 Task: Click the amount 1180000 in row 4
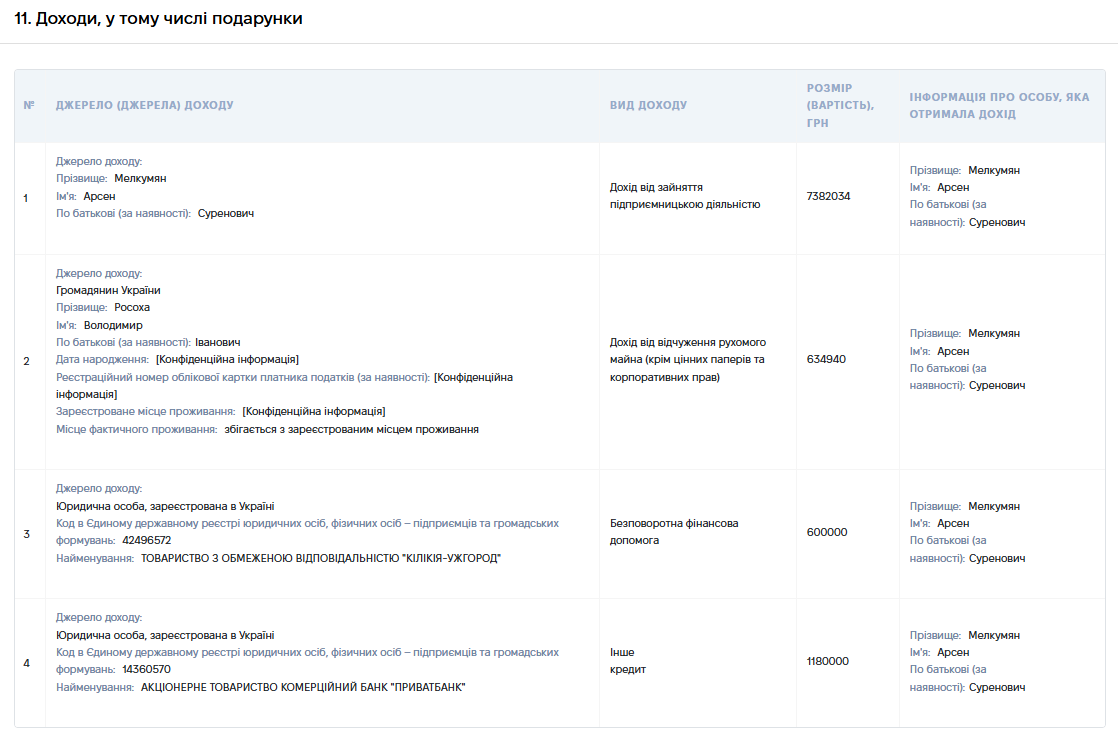(x=827, y=661)
